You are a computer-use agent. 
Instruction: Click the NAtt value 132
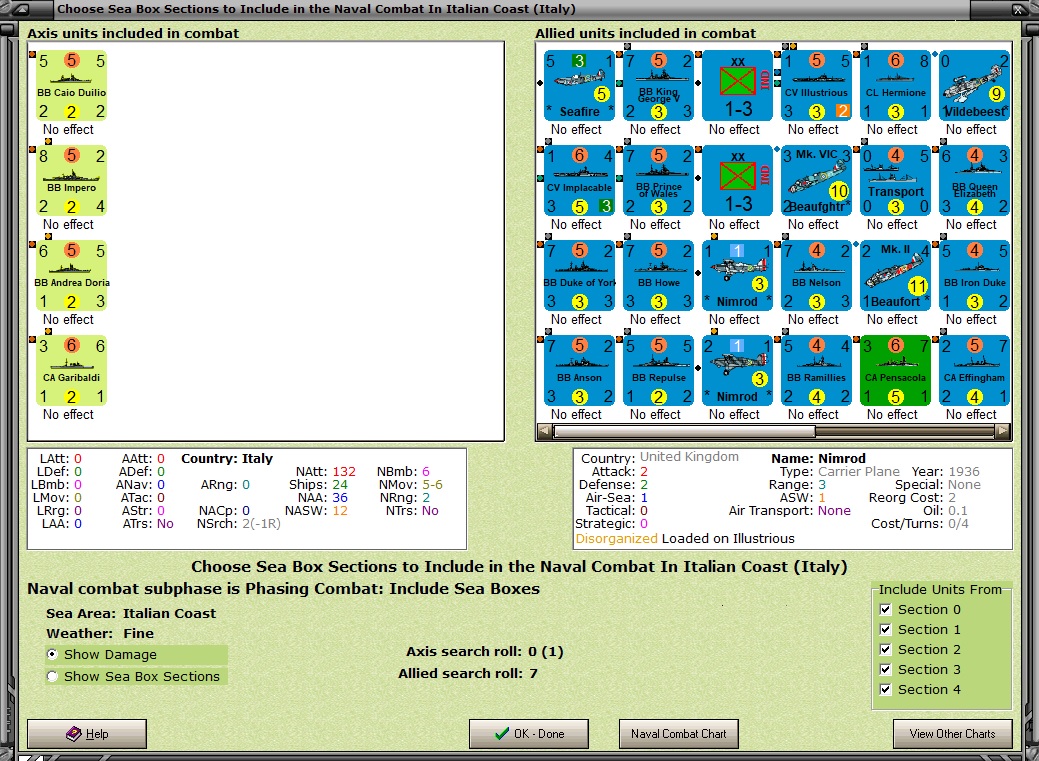344,471
